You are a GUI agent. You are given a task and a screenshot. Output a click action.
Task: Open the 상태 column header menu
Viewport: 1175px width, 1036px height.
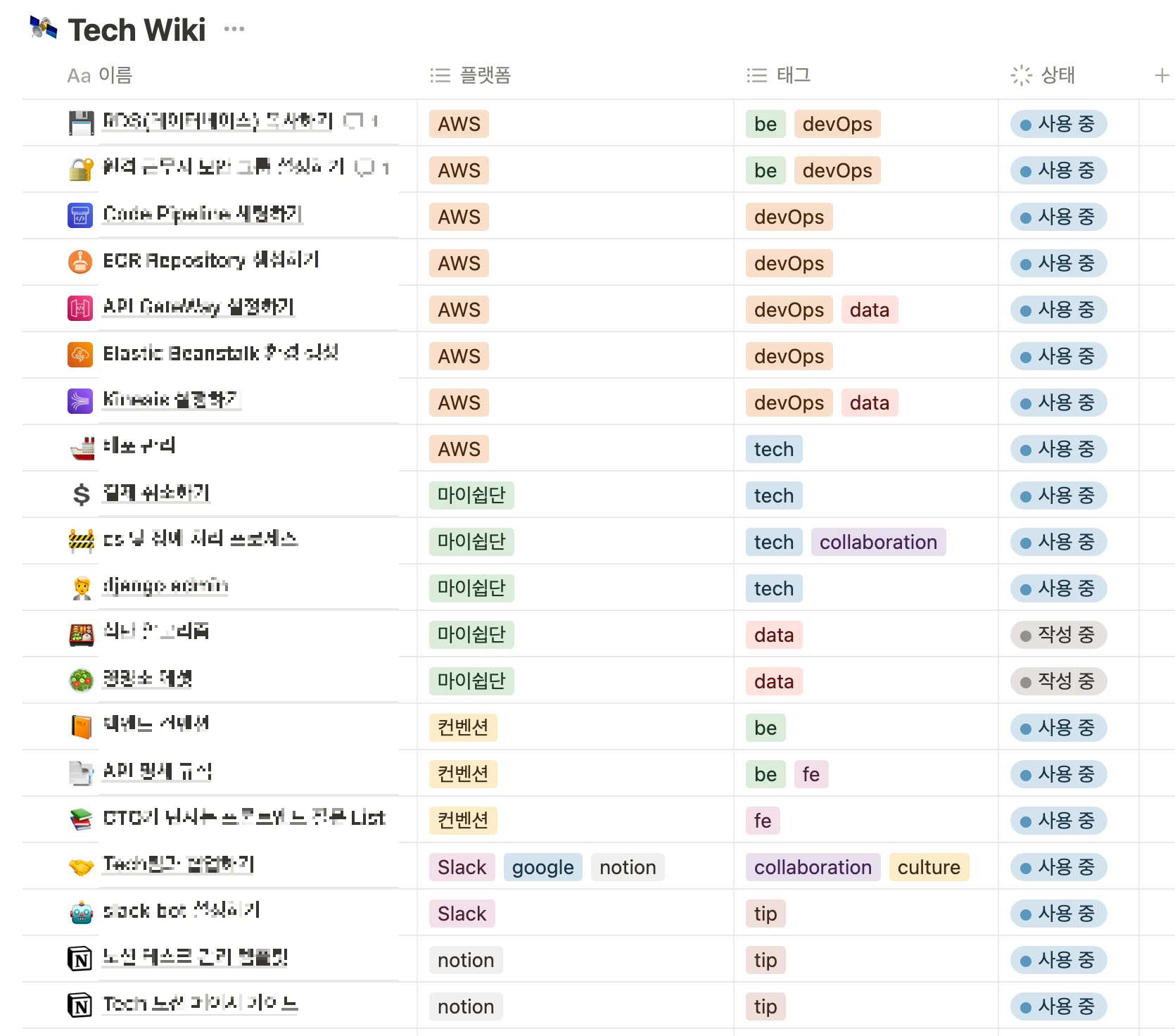coord(1043,75)
